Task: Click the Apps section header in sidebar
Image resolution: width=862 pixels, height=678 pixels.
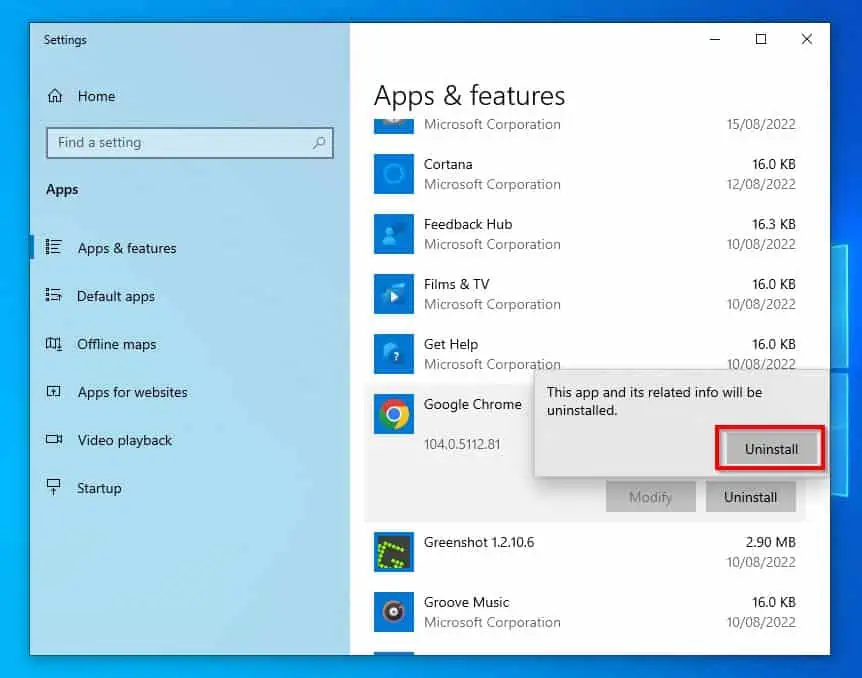Action: [62, 190]
